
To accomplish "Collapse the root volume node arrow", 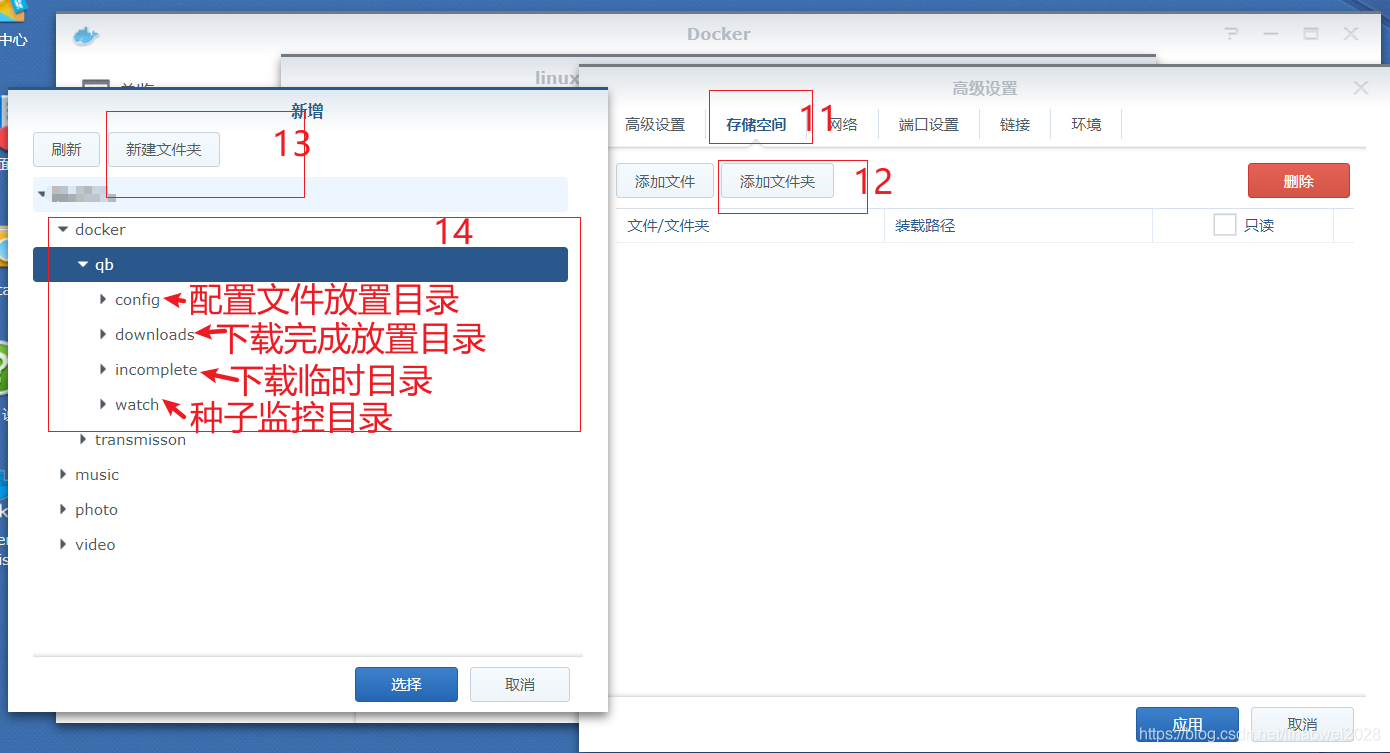I will (42, 194).
